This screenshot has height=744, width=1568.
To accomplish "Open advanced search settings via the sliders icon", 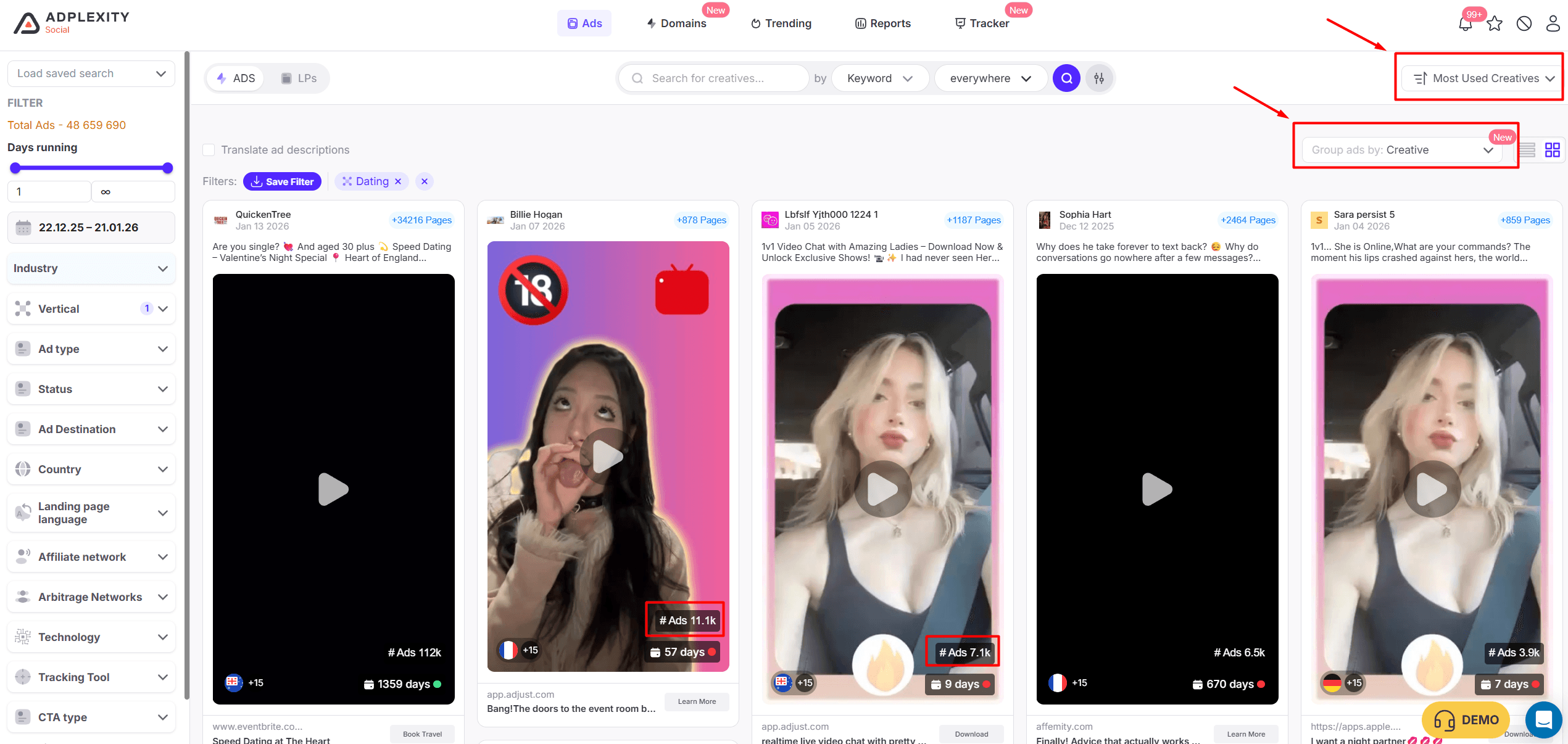I will pos(1099,78).
